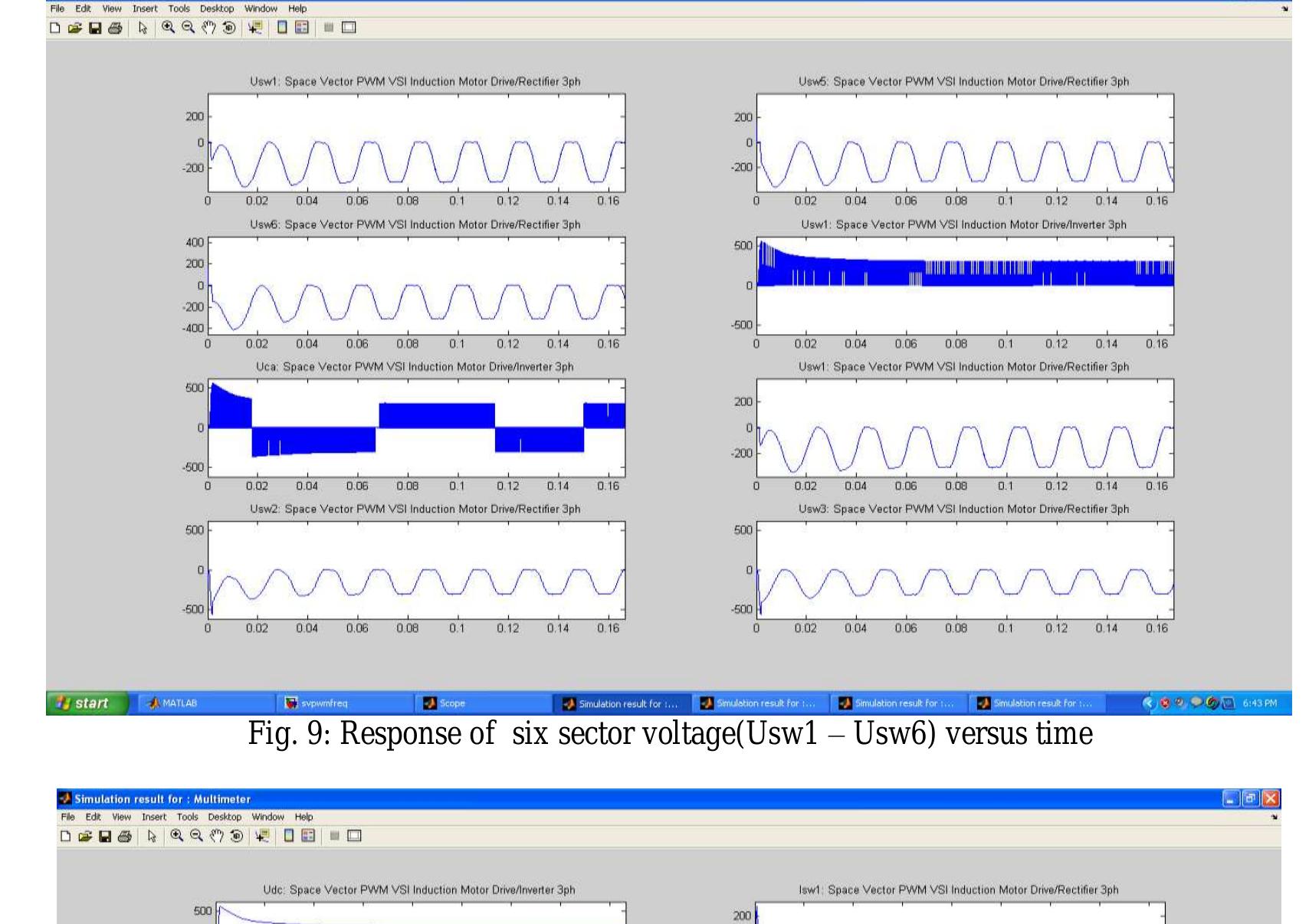1309x924 pixels.
Task: Click the 6:43 PM system clock
Action: click(x=1260, y=703)
